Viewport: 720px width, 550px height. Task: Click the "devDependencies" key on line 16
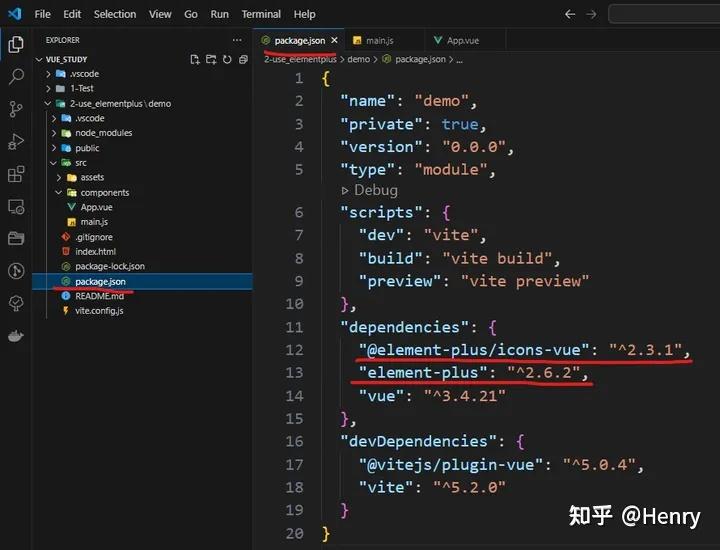click(418, 441)
